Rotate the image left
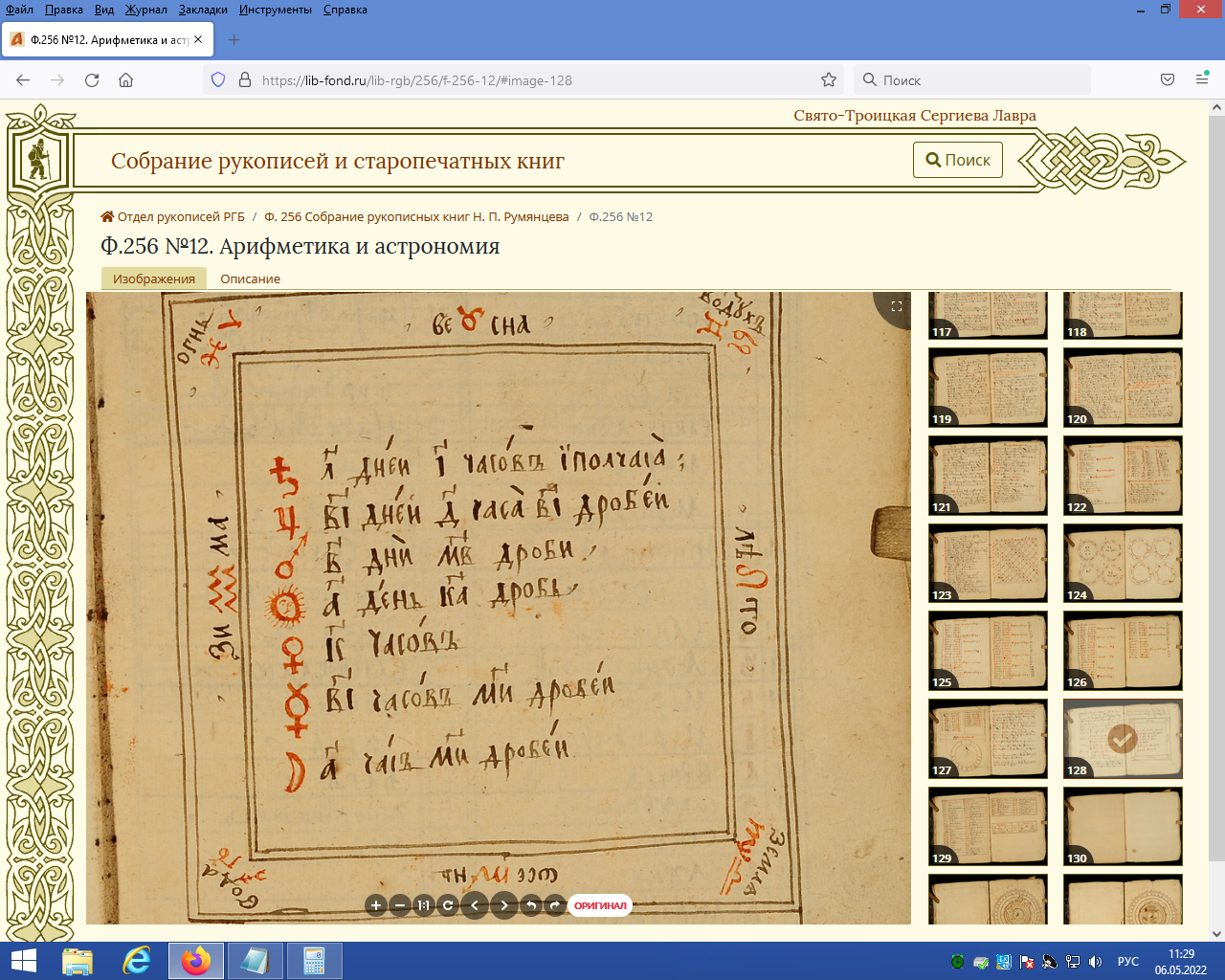 (x=531, y=905)
